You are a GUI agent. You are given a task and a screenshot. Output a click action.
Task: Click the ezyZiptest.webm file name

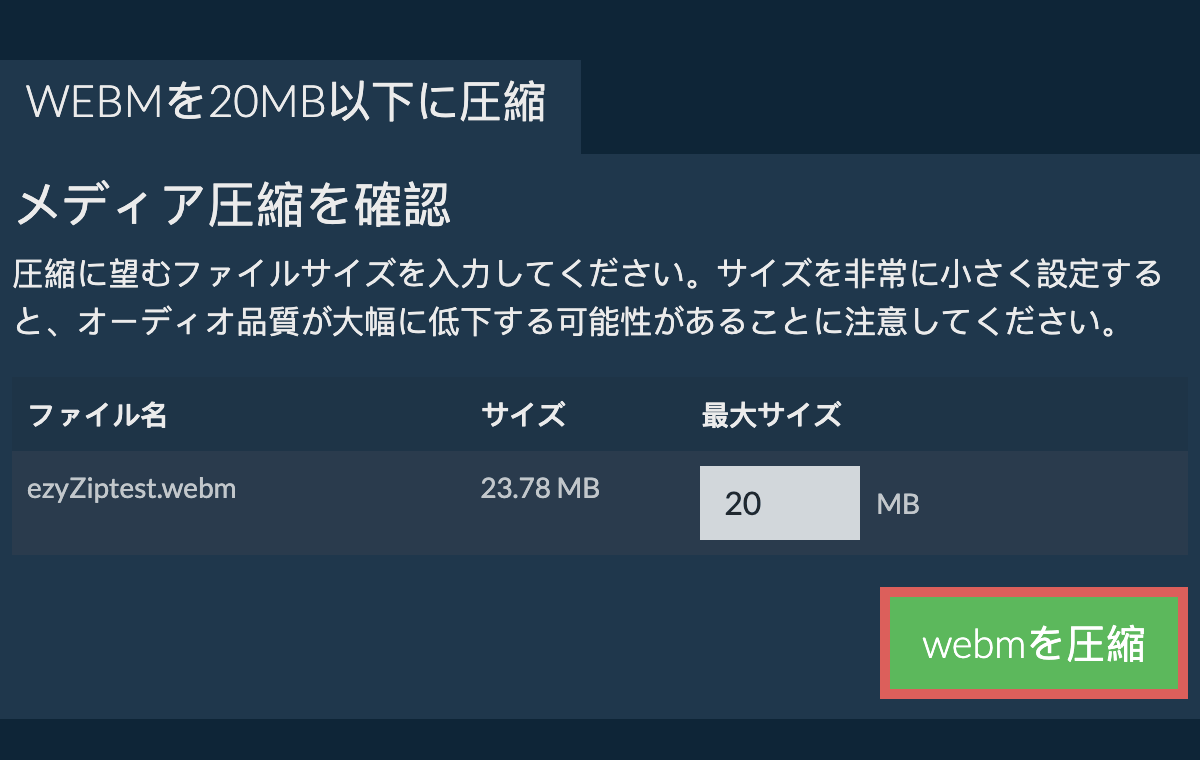132,489
